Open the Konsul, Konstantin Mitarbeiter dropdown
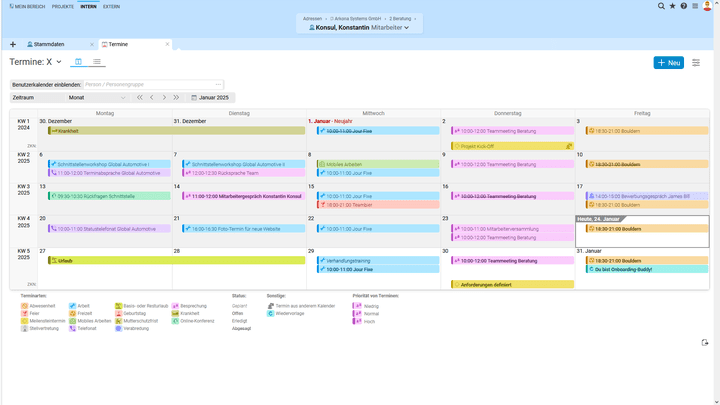720x405 pixels. pyautogui.click(x=360, y=28)
